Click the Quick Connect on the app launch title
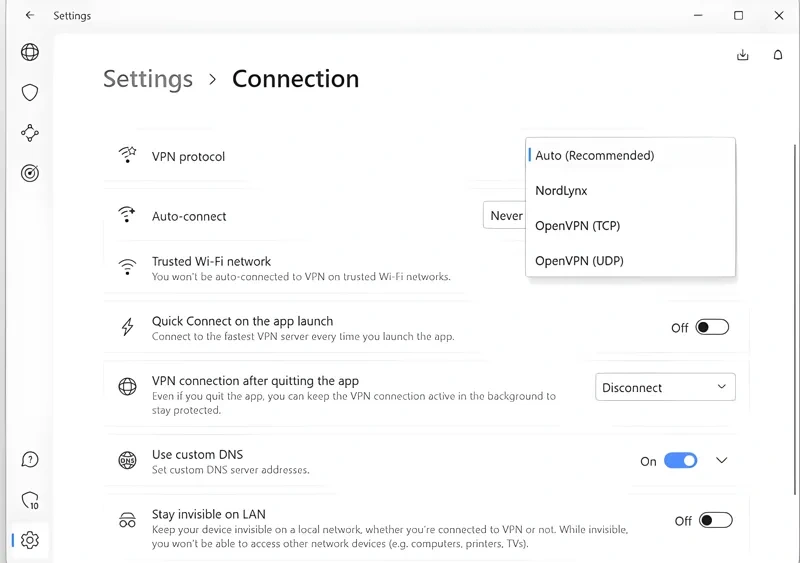800x563 pixels. tap(242, 321)
